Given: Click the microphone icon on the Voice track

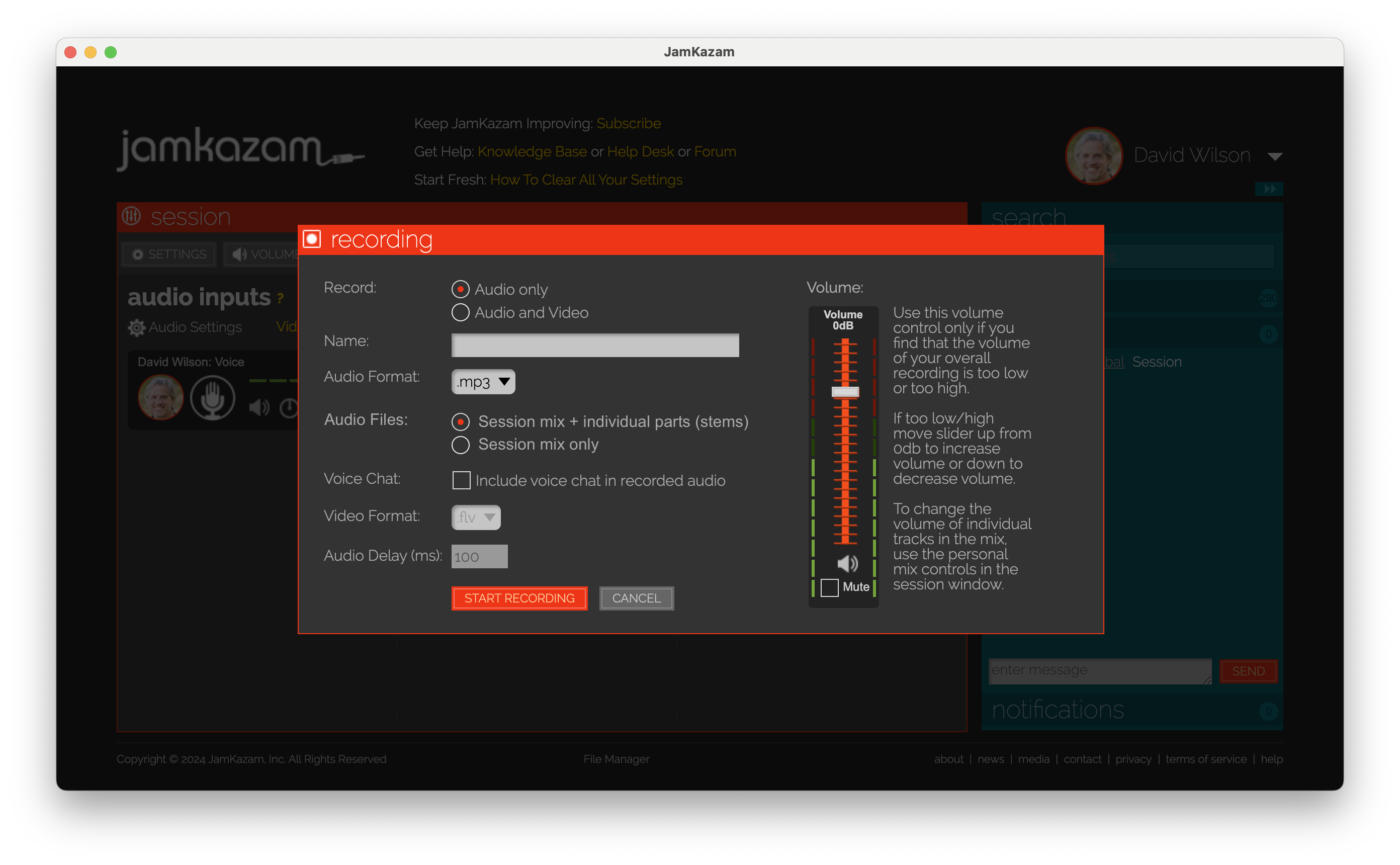Looking at the screenshot, I should tap(212, 398).
